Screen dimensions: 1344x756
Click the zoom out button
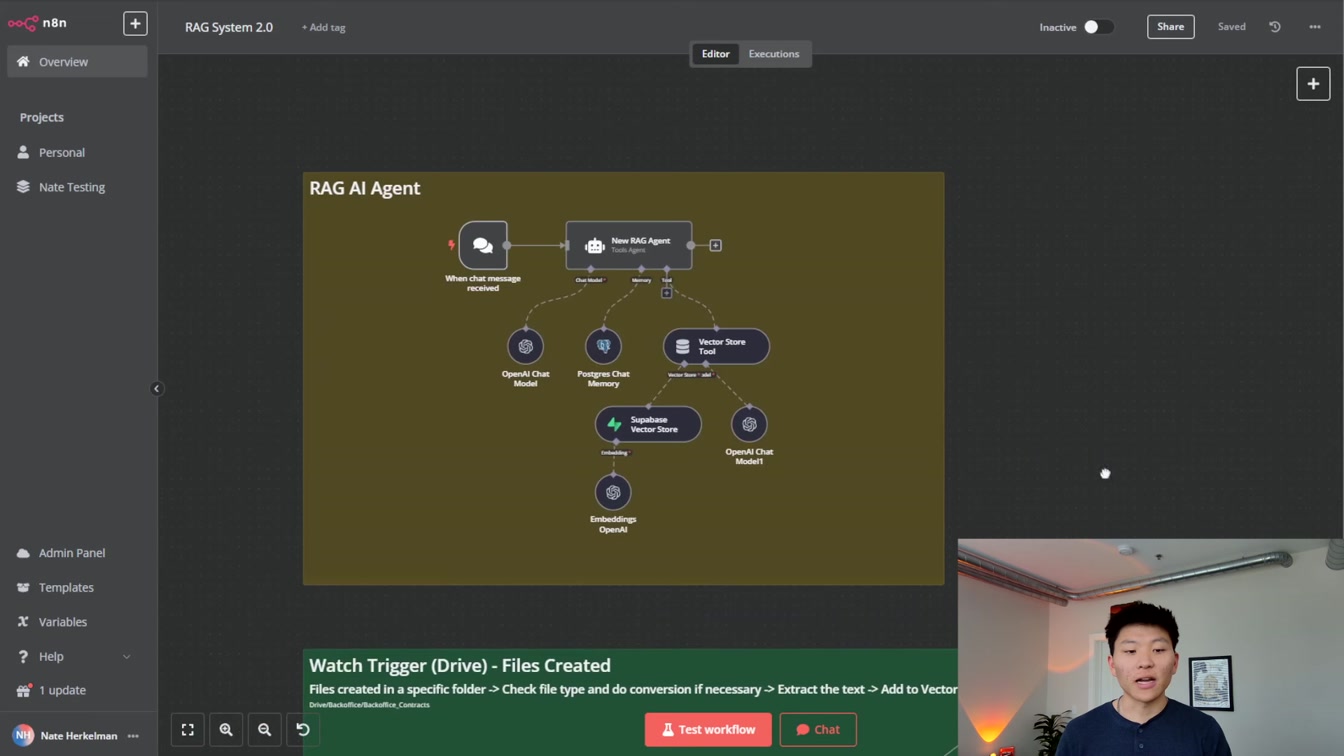(264, 730)
